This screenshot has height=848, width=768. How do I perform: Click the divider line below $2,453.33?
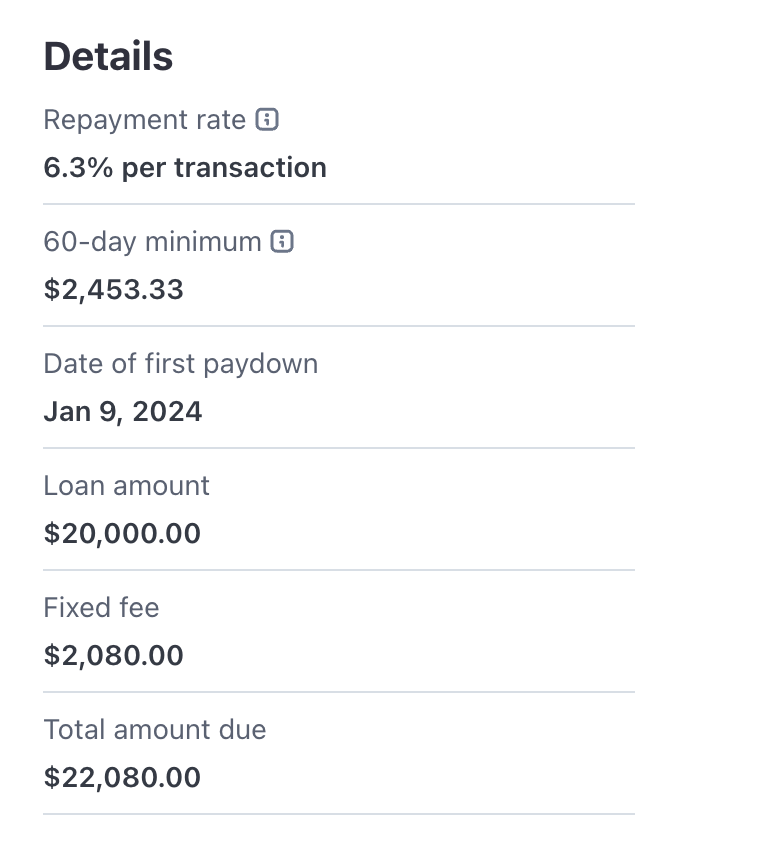[339, 326]
